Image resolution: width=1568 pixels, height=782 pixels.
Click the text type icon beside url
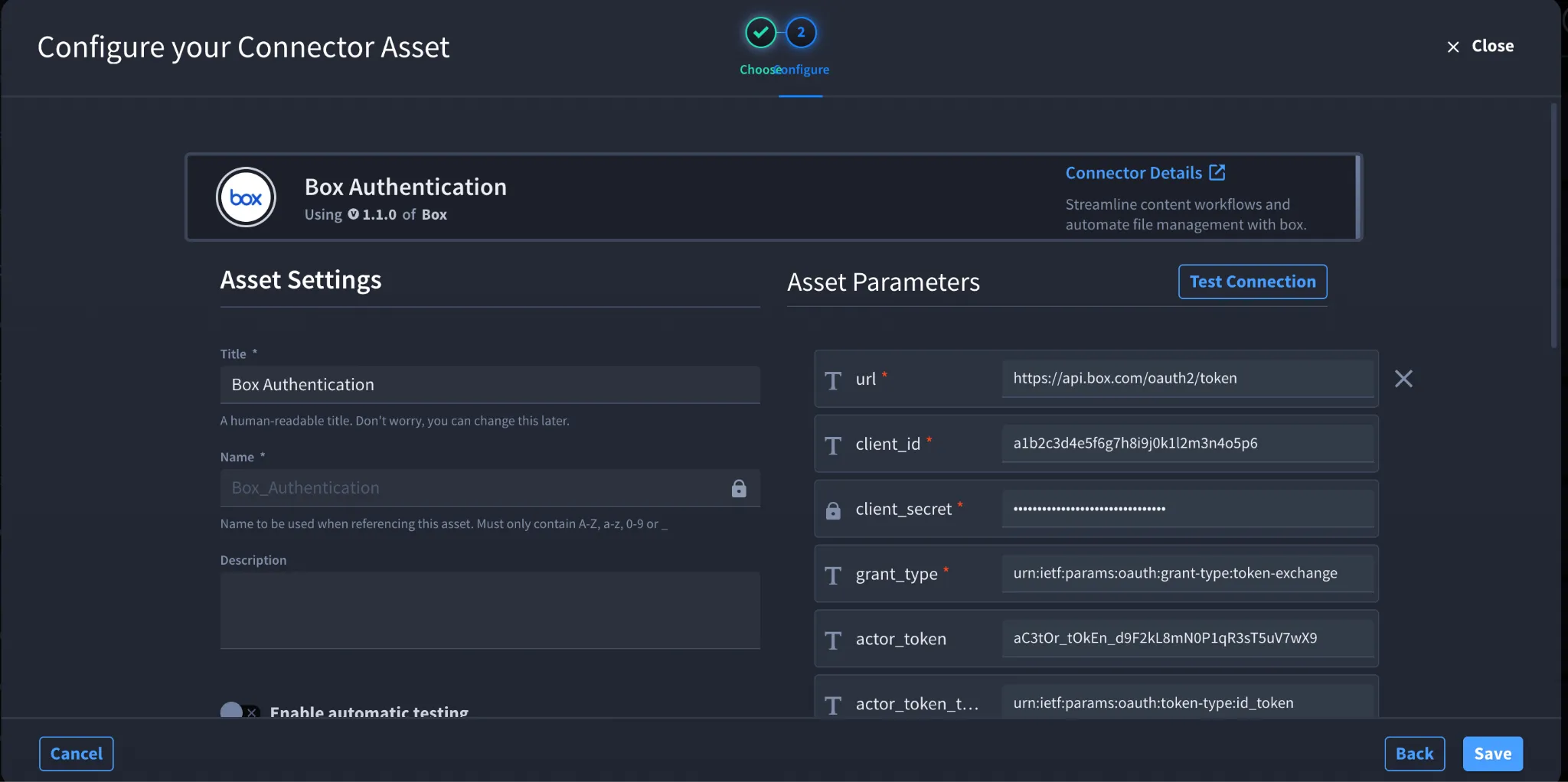(833, 380)
